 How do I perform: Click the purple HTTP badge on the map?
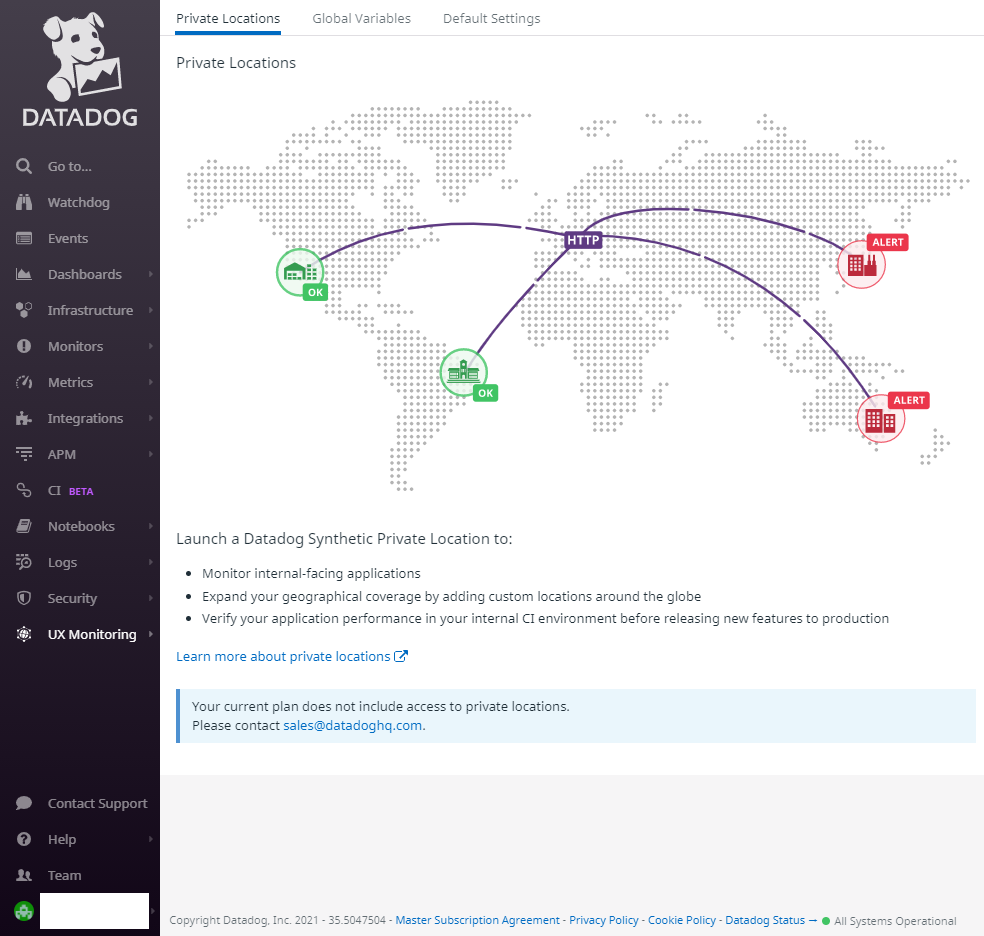click(584, 240)
